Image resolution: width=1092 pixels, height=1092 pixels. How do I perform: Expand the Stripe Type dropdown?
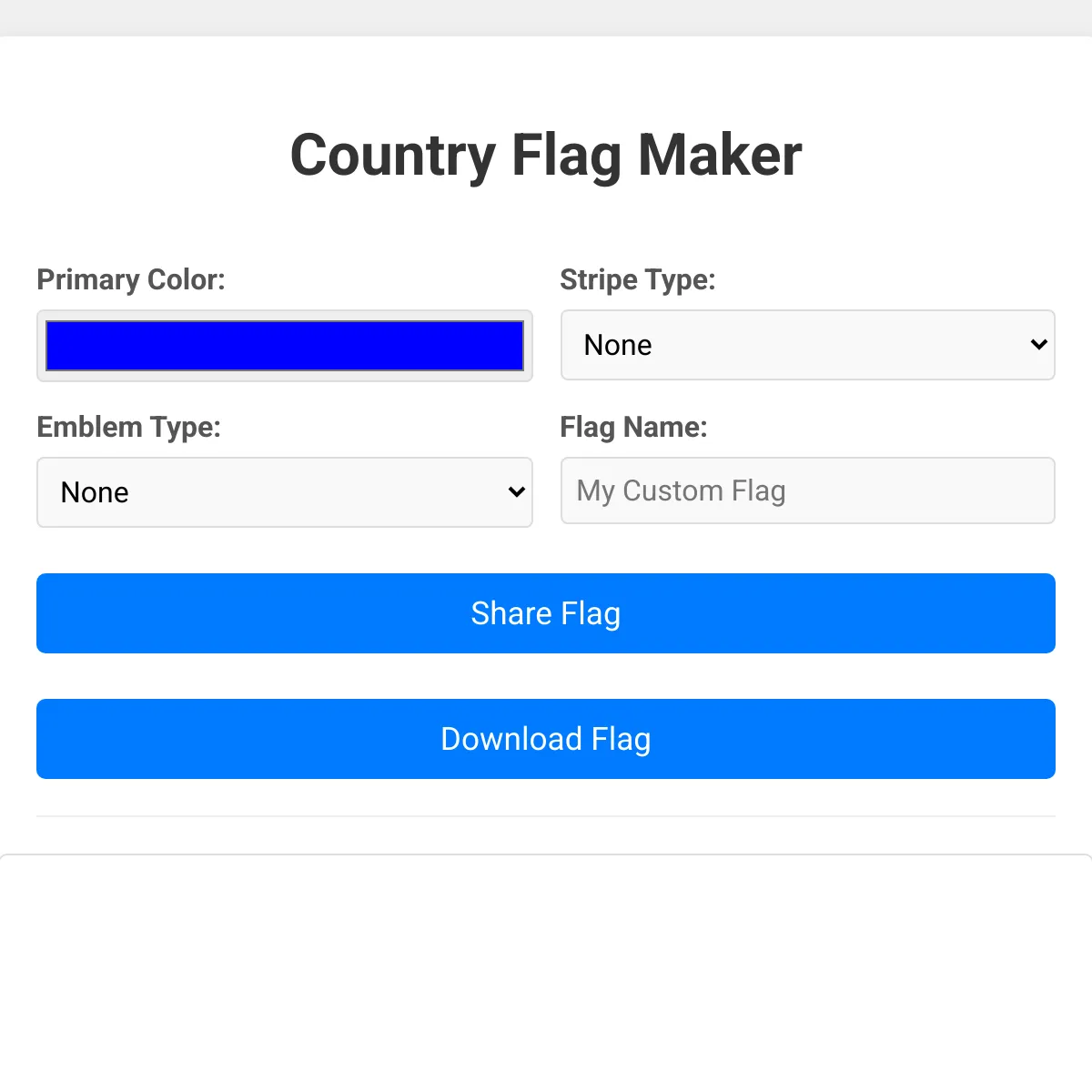(x=807, y=345)
